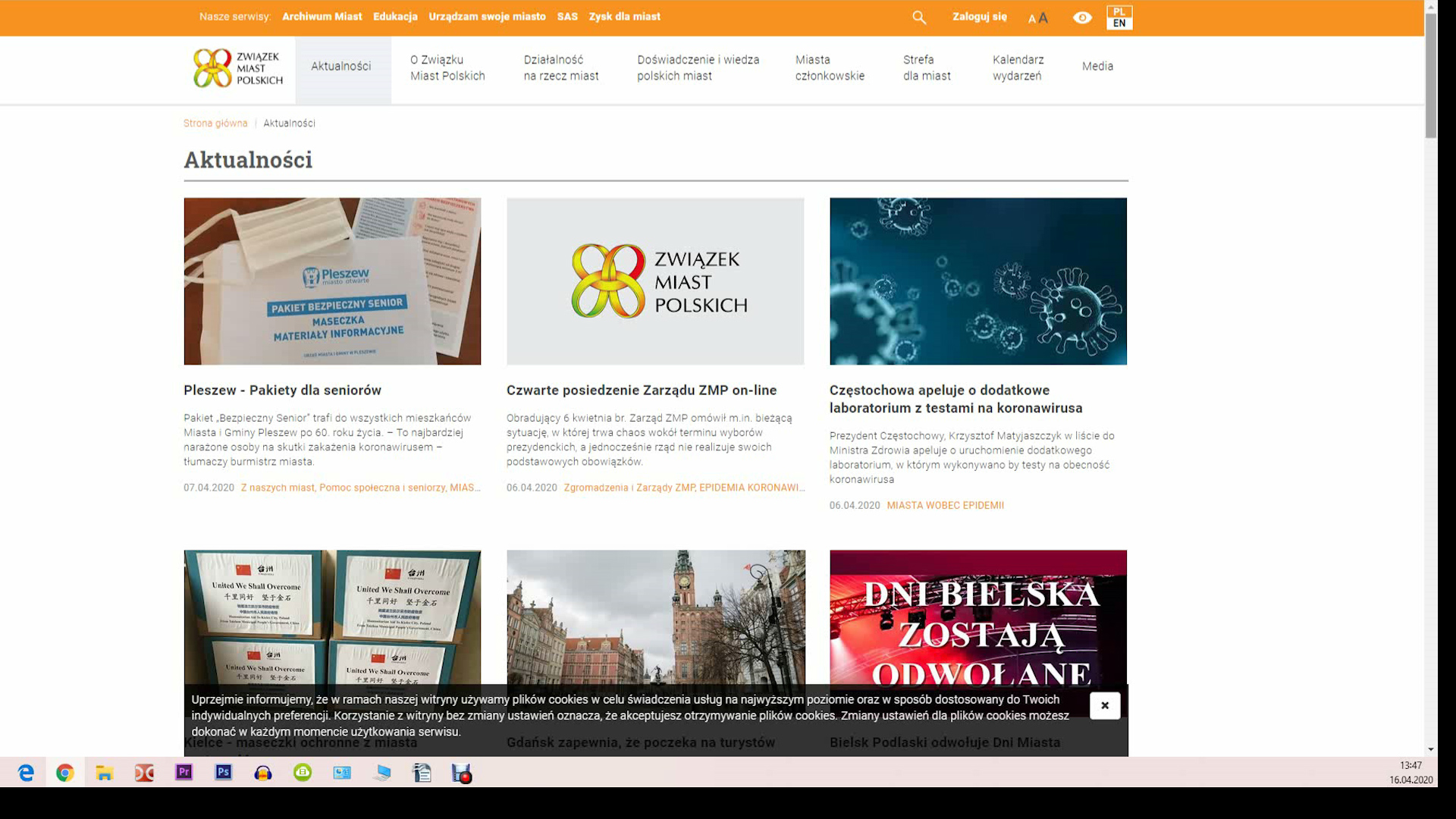1456x819 pixels.
Task: Open Zgromadzenia i Zarządy ZMP tag
Action: (x=629, y=488)
